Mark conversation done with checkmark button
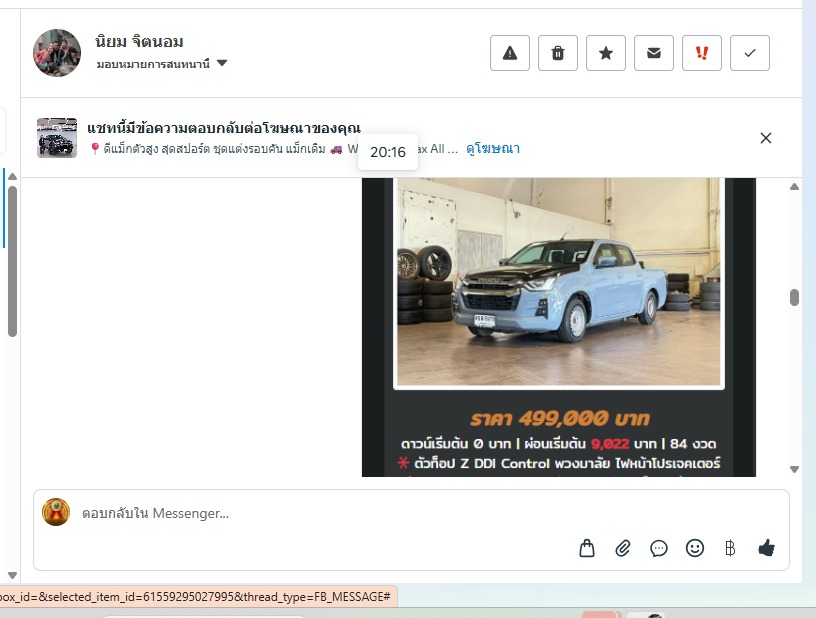 click(750, 53)
